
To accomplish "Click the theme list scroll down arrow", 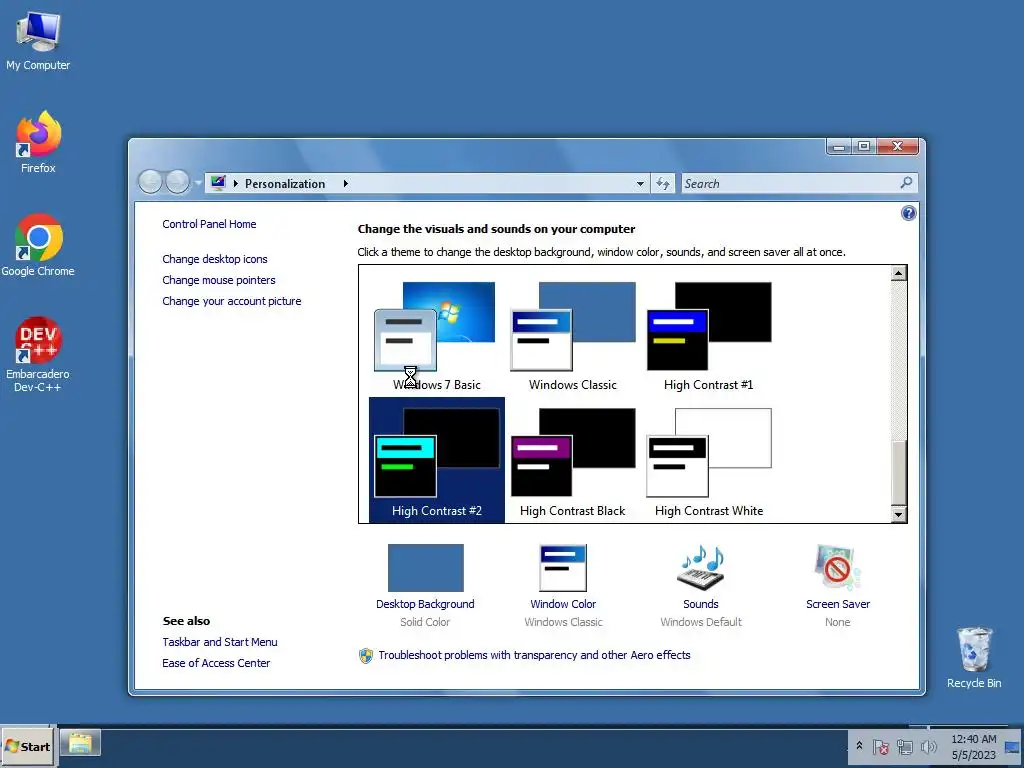I will pos(899,515).
